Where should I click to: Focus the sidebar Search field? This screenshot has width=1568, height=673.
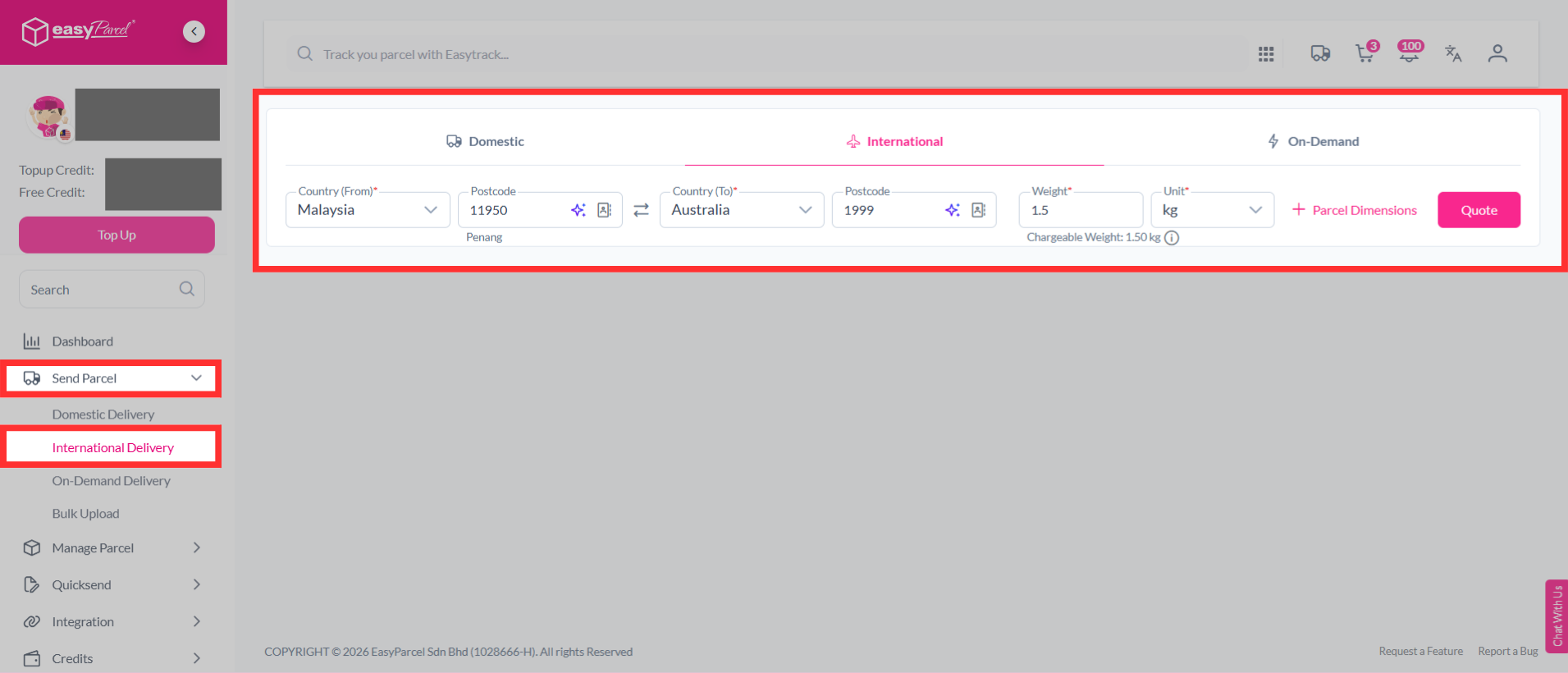112,289
